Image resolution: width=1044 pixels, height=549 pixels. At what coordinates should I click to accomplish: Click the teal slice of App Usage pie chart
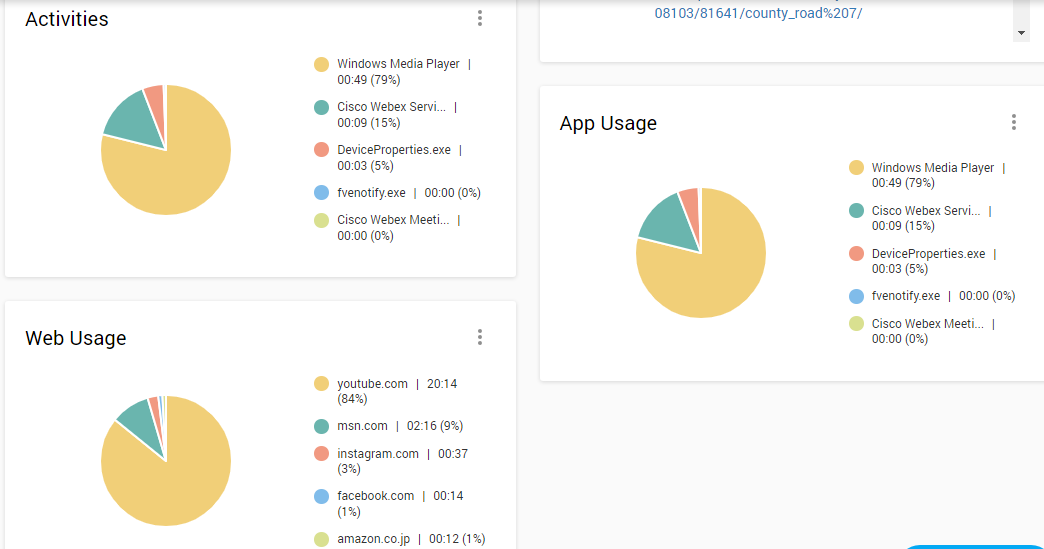[669, 221]
